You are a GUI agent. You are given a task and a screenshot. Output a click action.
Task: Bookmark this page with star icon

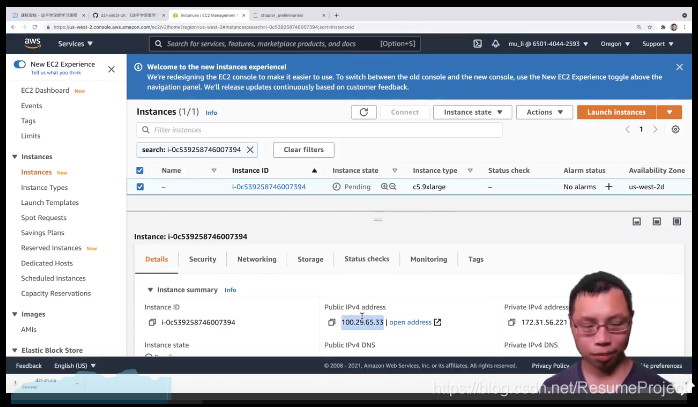[x=649, y=27]
